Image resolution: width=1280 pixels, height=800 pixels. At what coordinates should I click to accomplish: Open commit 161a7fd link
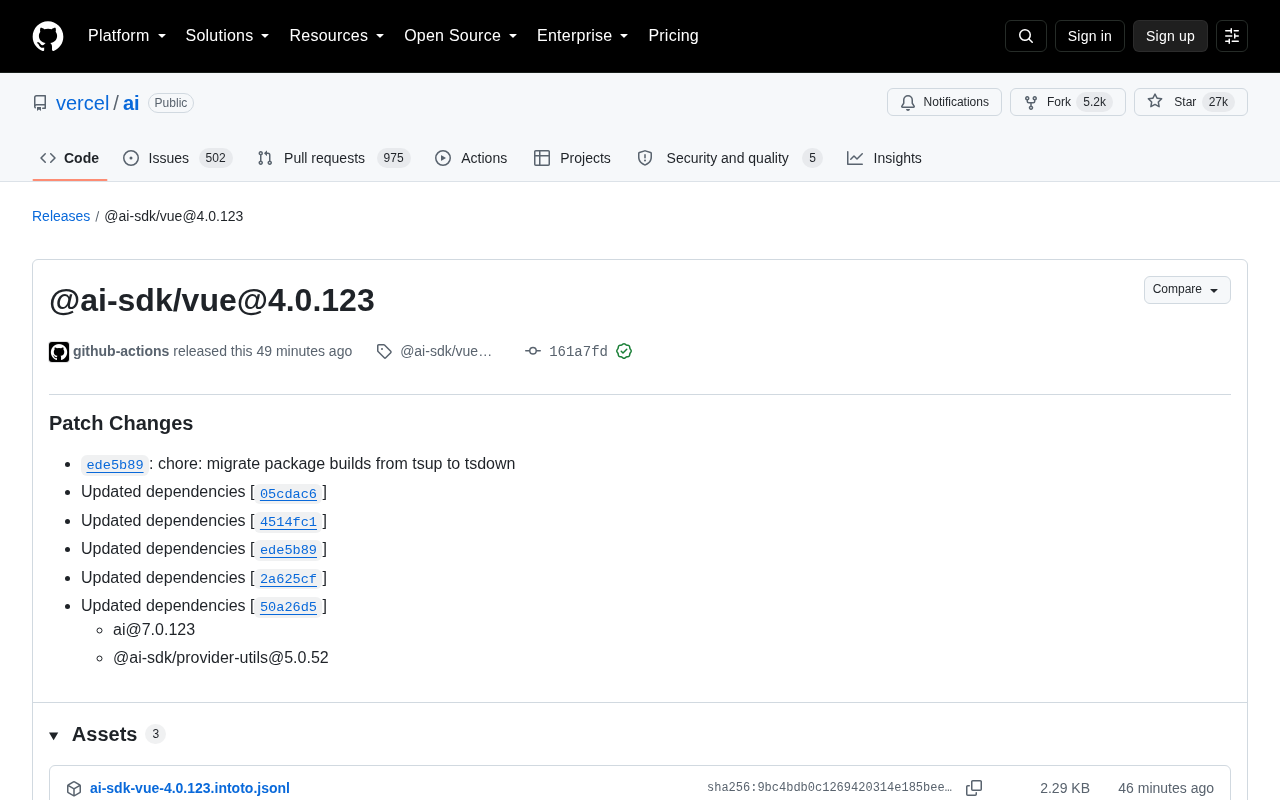tap(578, 351)
